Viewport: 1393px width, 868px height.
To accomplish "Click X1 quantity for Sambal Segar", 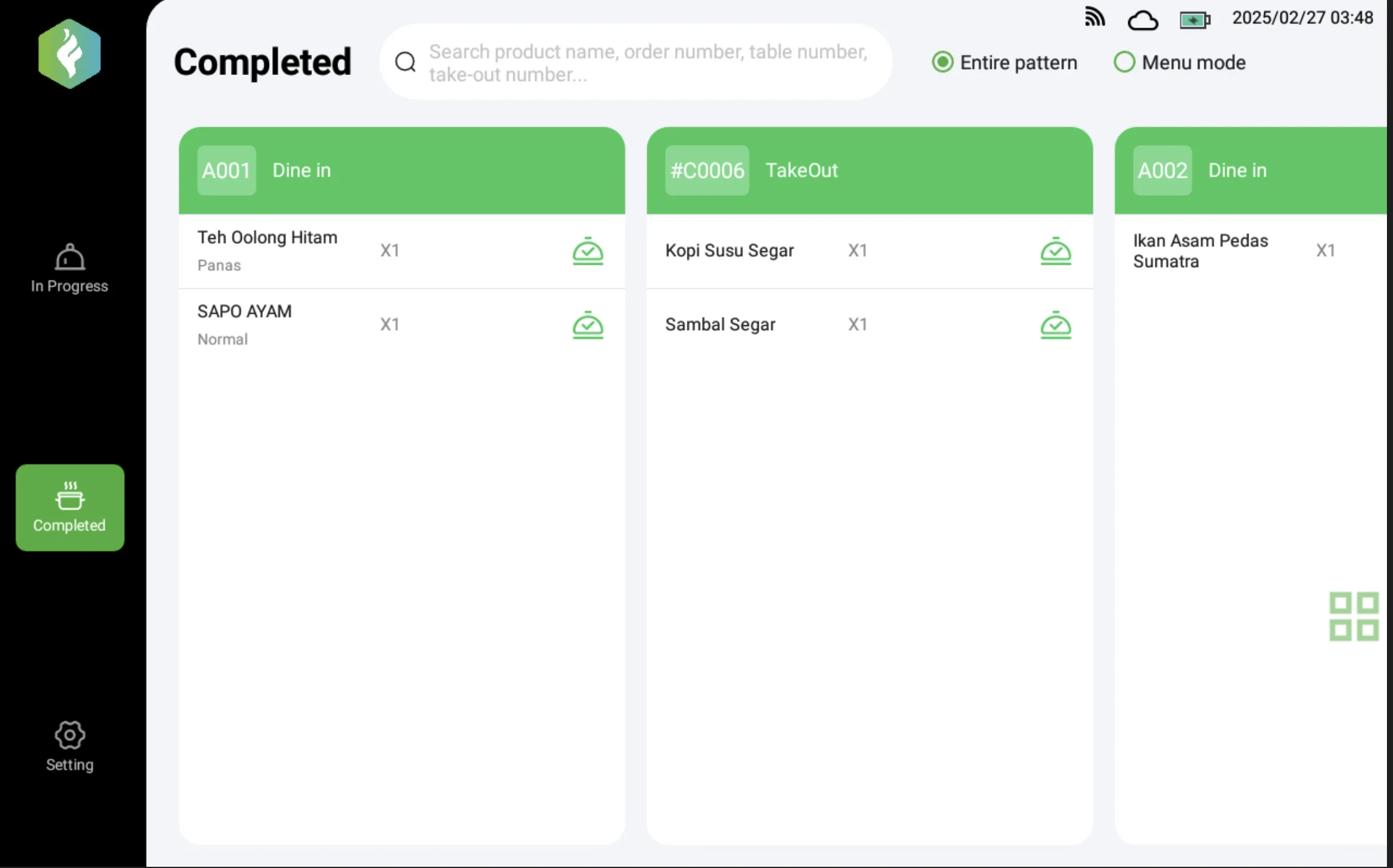I will pyautogui.click(x=858, y=325).
